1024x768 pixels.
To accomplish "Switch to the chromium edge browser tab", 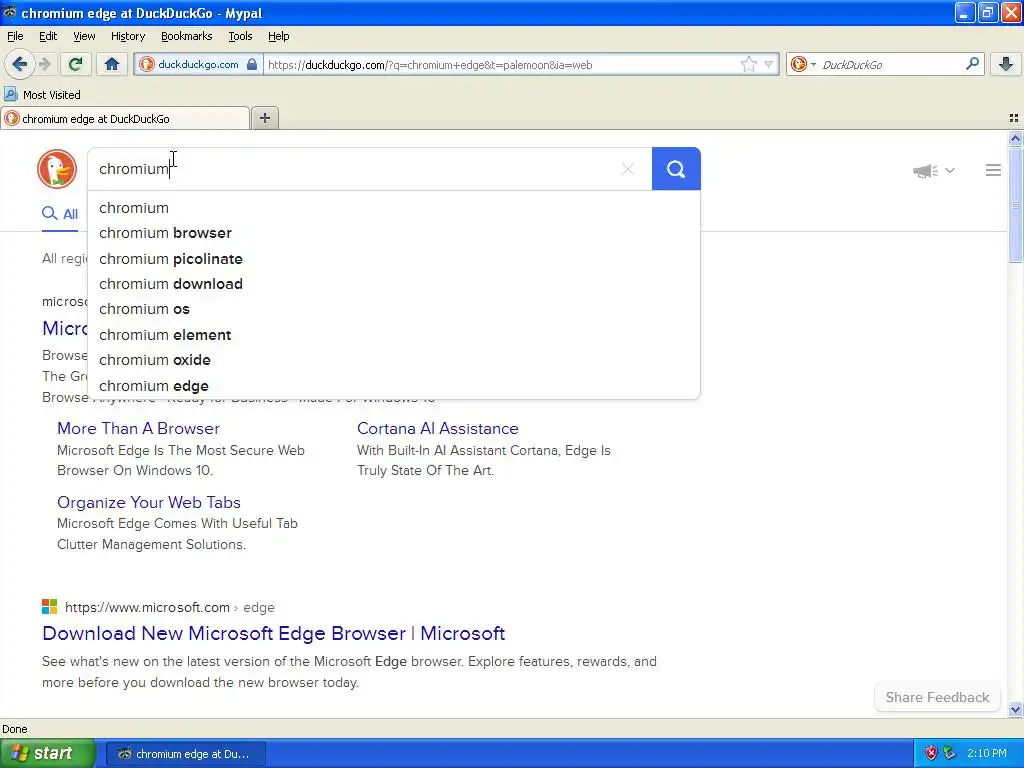I will pos(125,118).
